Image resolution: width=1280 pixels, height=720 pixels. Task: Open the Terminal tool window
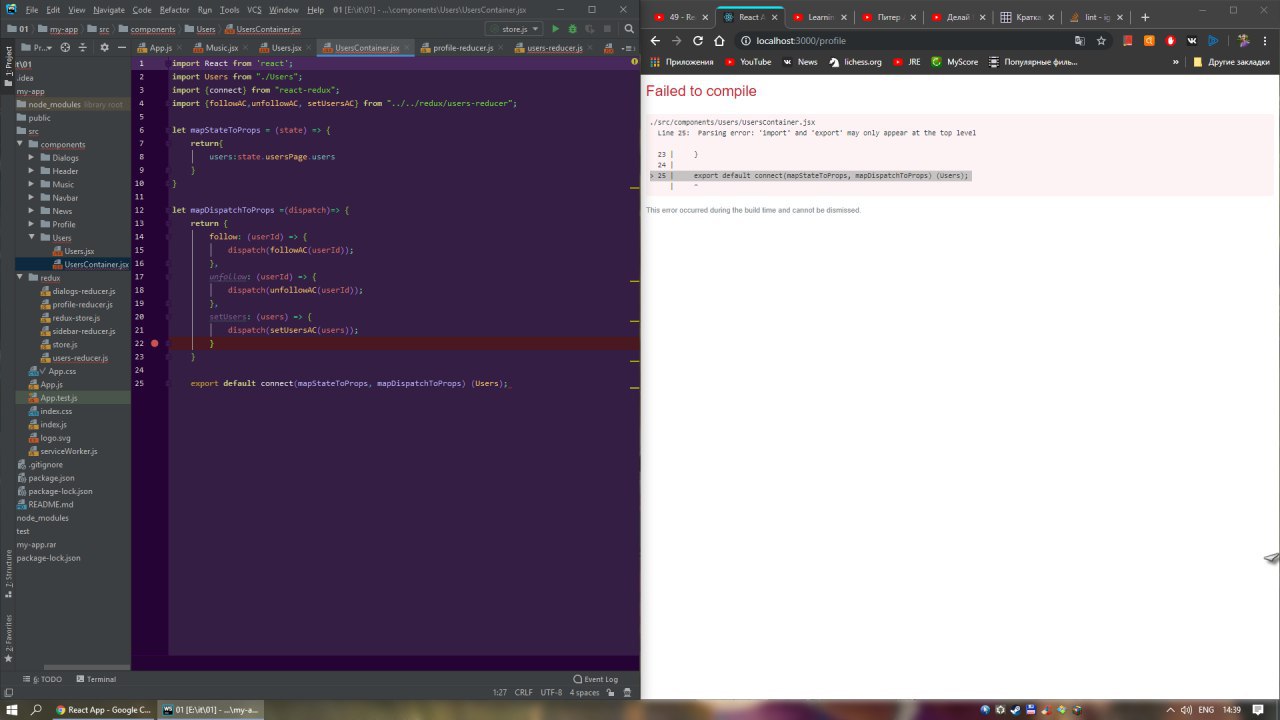95,679
